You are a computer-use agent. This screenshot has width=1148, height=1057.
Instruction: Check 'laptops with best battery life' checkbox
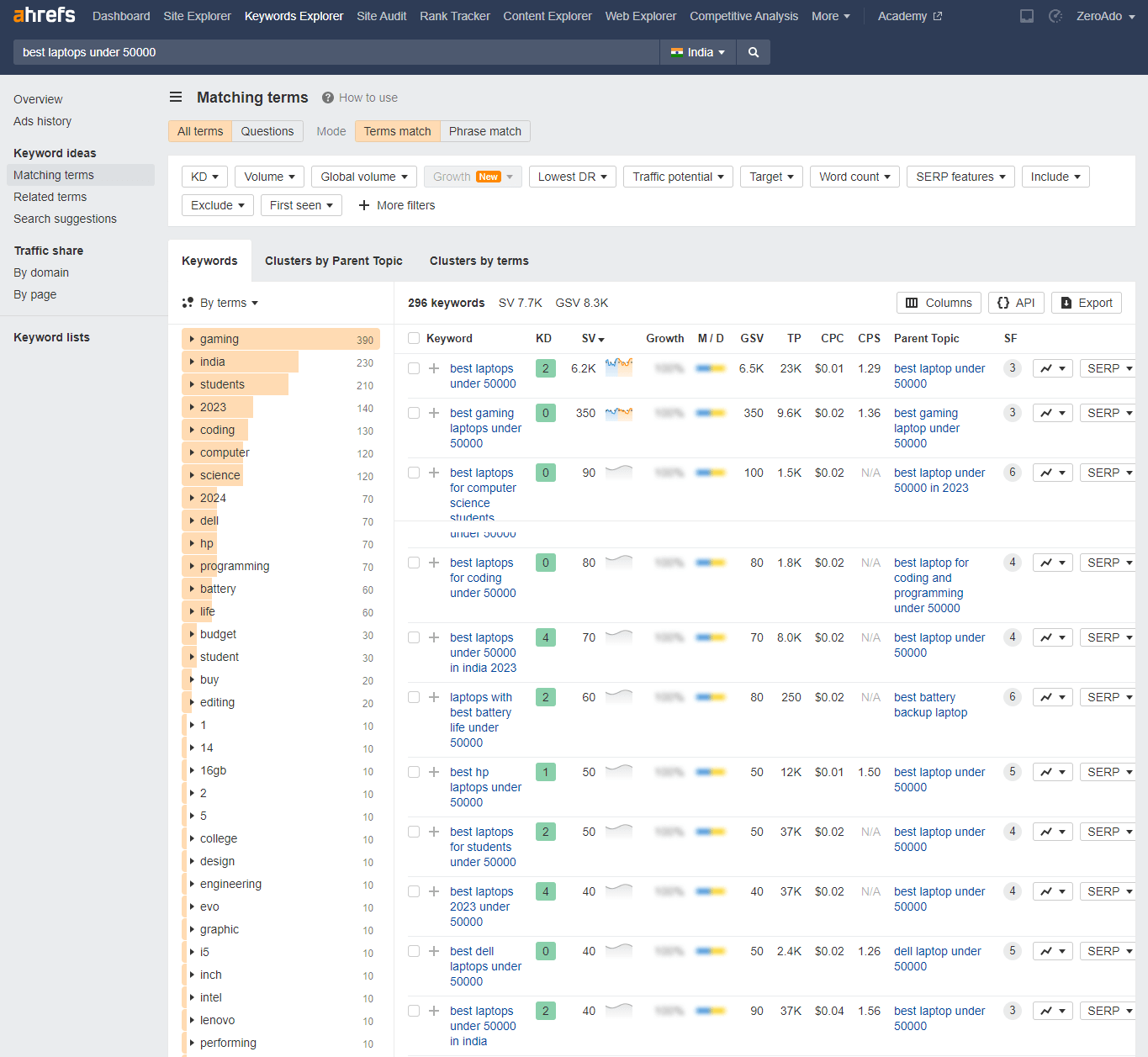[414, 697]
